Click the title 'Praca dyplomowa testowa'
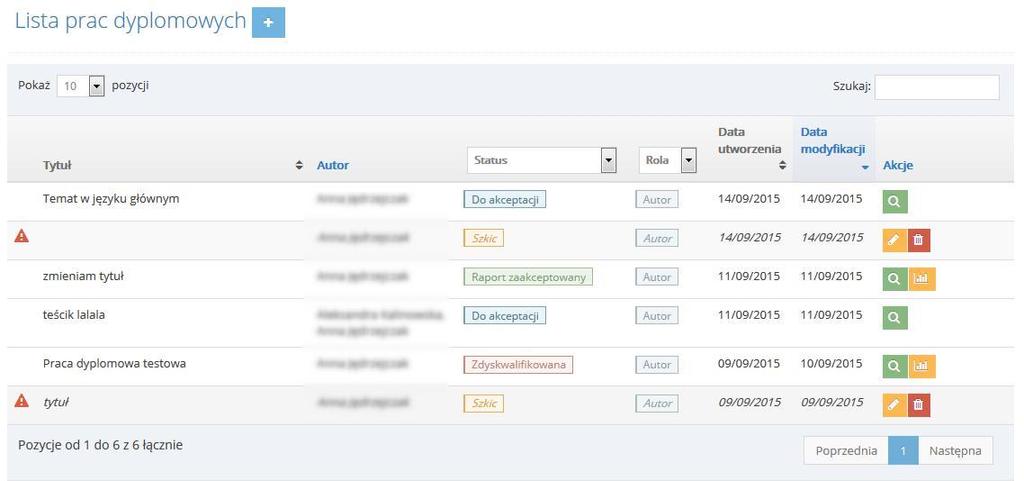The width and height of the screenshot is (1024, 481). pos(114,364)
